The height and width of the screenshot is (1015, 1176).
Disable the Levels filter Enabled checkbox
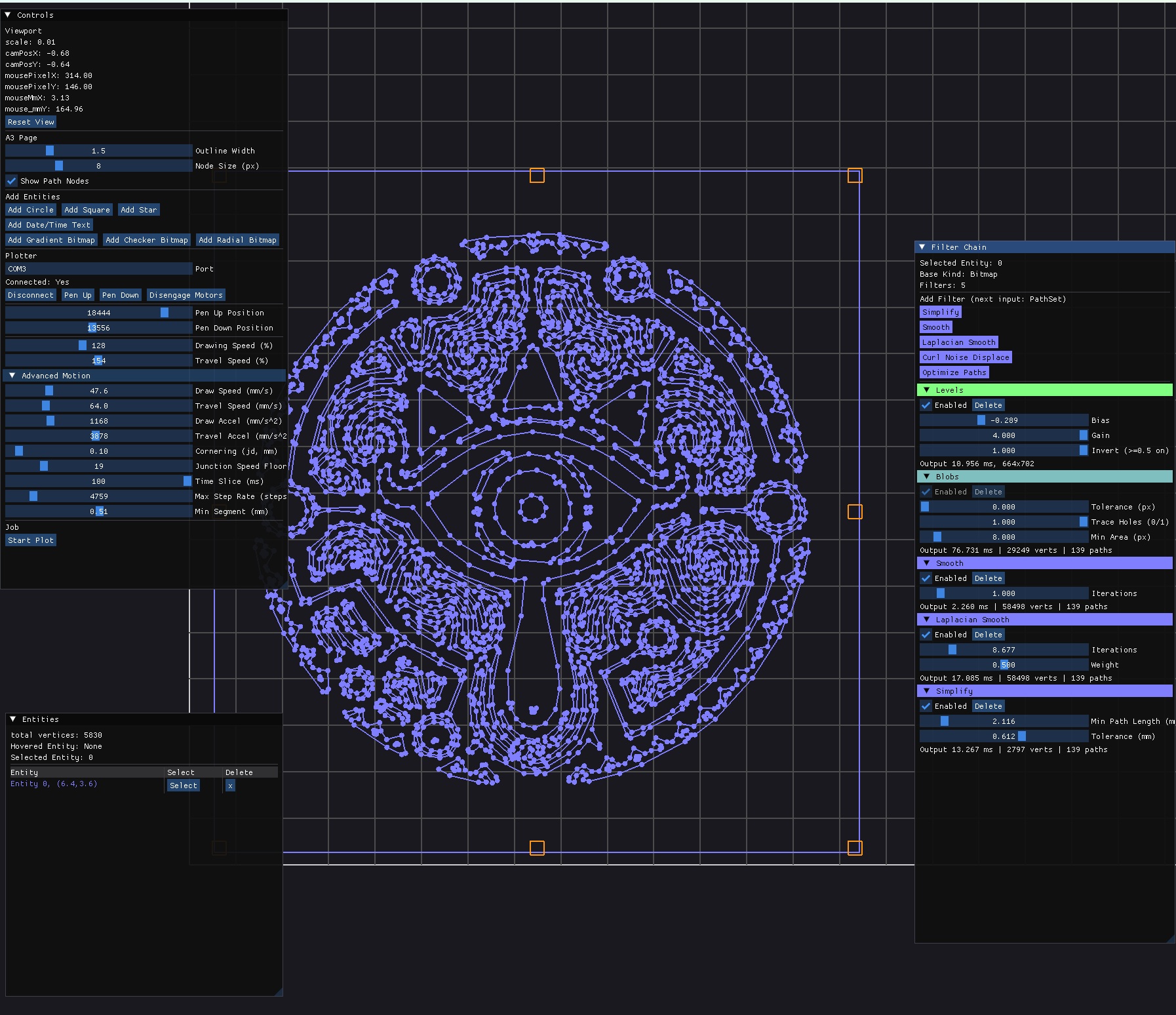(x=926, y=405)
